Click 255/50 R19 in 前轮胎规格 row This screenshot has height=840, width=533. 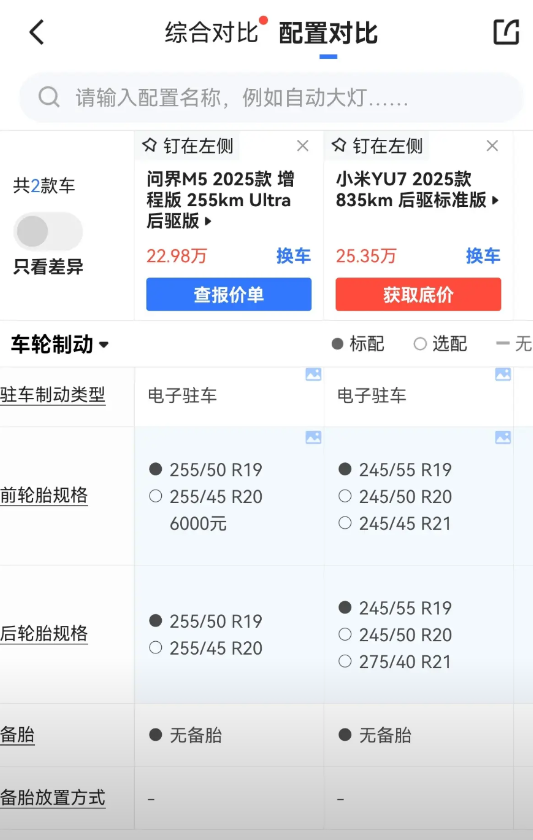click(x=216, y=470)
